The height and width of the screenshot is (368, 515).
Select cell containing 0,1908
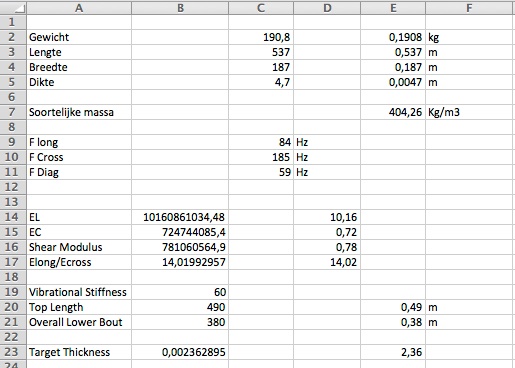pyautogui.click(x=393, y=37)
